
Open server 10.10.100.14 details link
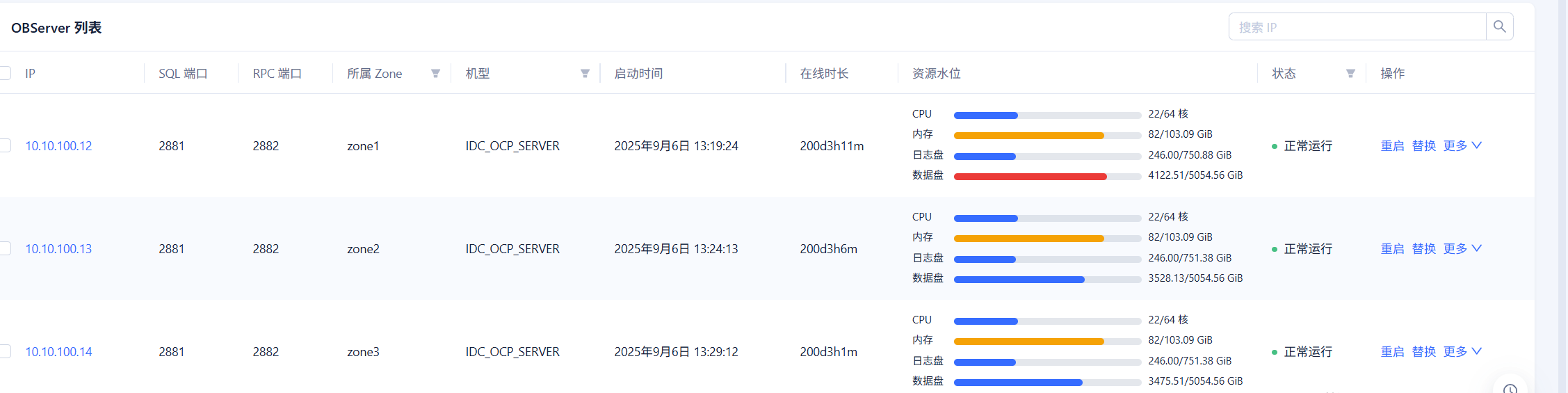(58, 351)
